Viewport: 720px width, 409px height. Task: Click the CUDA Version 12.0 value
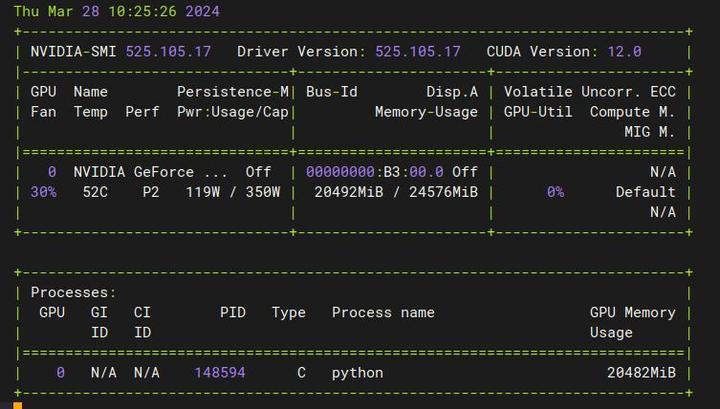624,51
